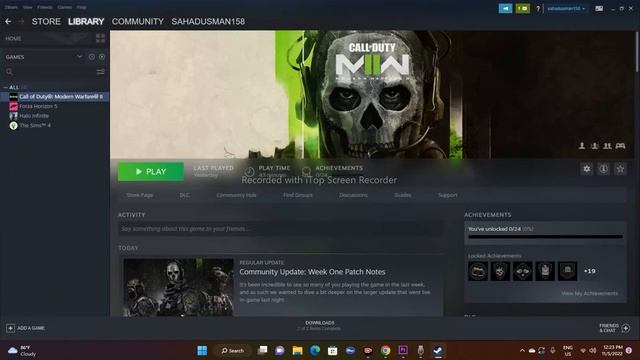Click single-player icon on banner
The width and height of the screenshot is (640, 360).
[582, 146]
